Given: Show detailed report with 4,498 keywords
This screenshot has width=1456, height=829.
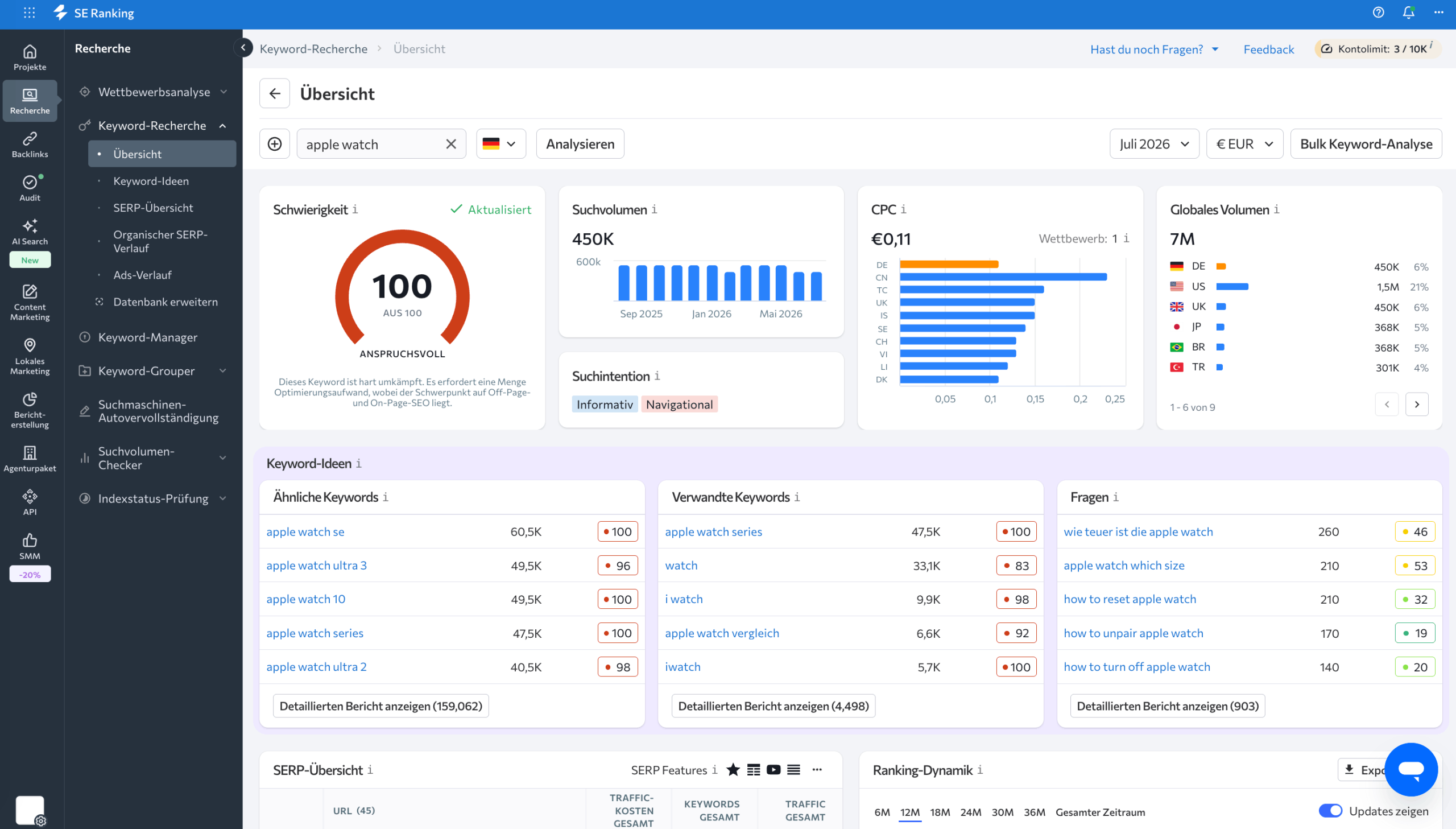Looking at the screenshot, I should [x=773, y=706].
